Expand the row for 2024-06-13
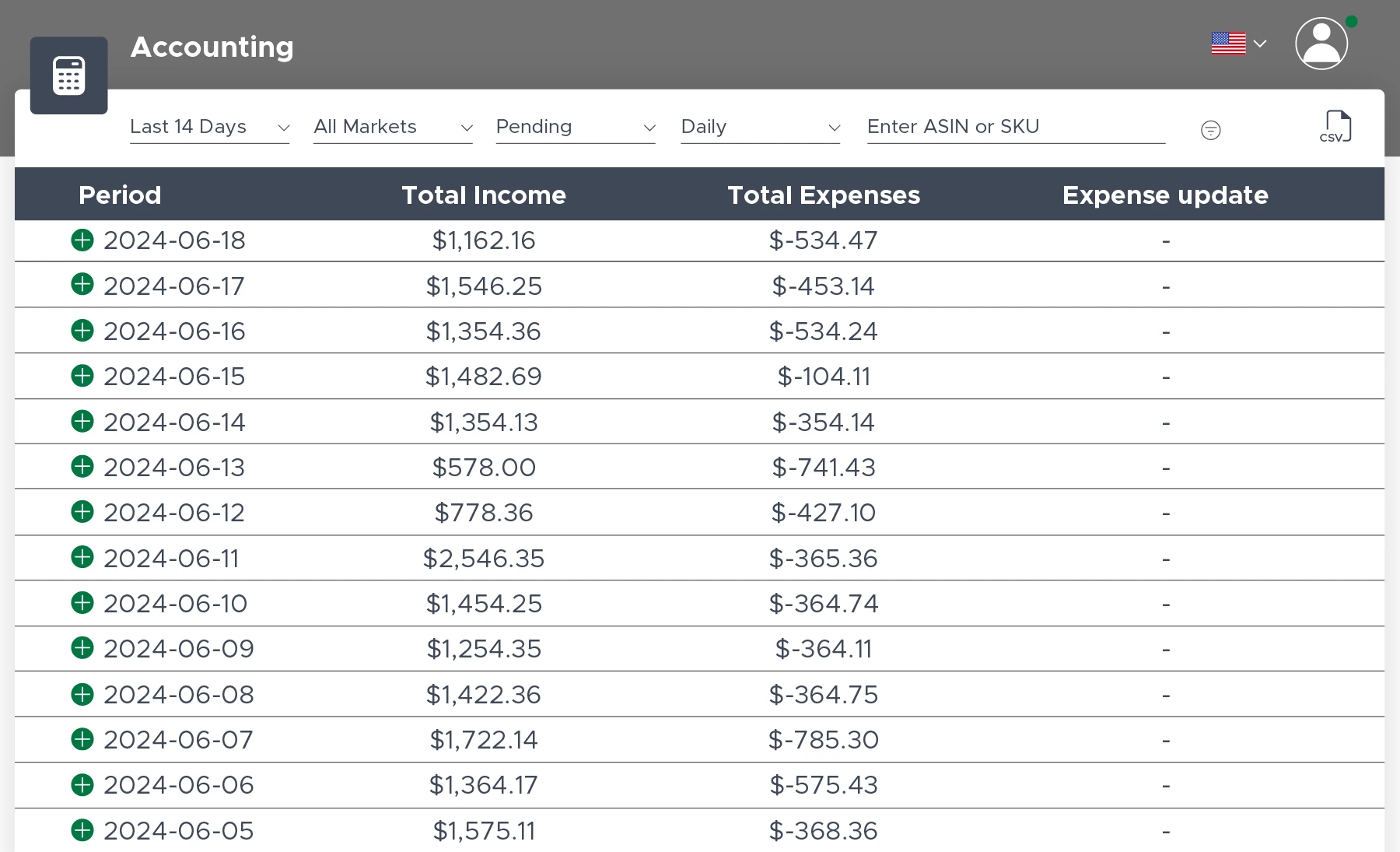Viewport: 1400px width, 852px height. [82, 466]
